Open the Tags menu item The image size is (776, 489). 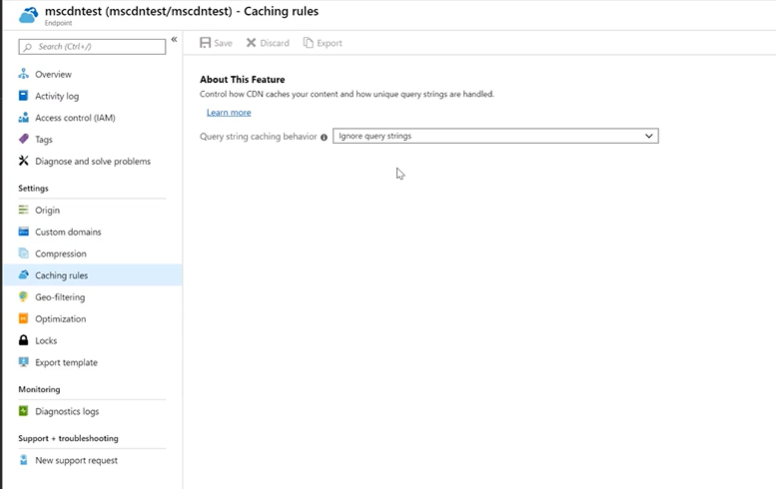click(44, 140)
